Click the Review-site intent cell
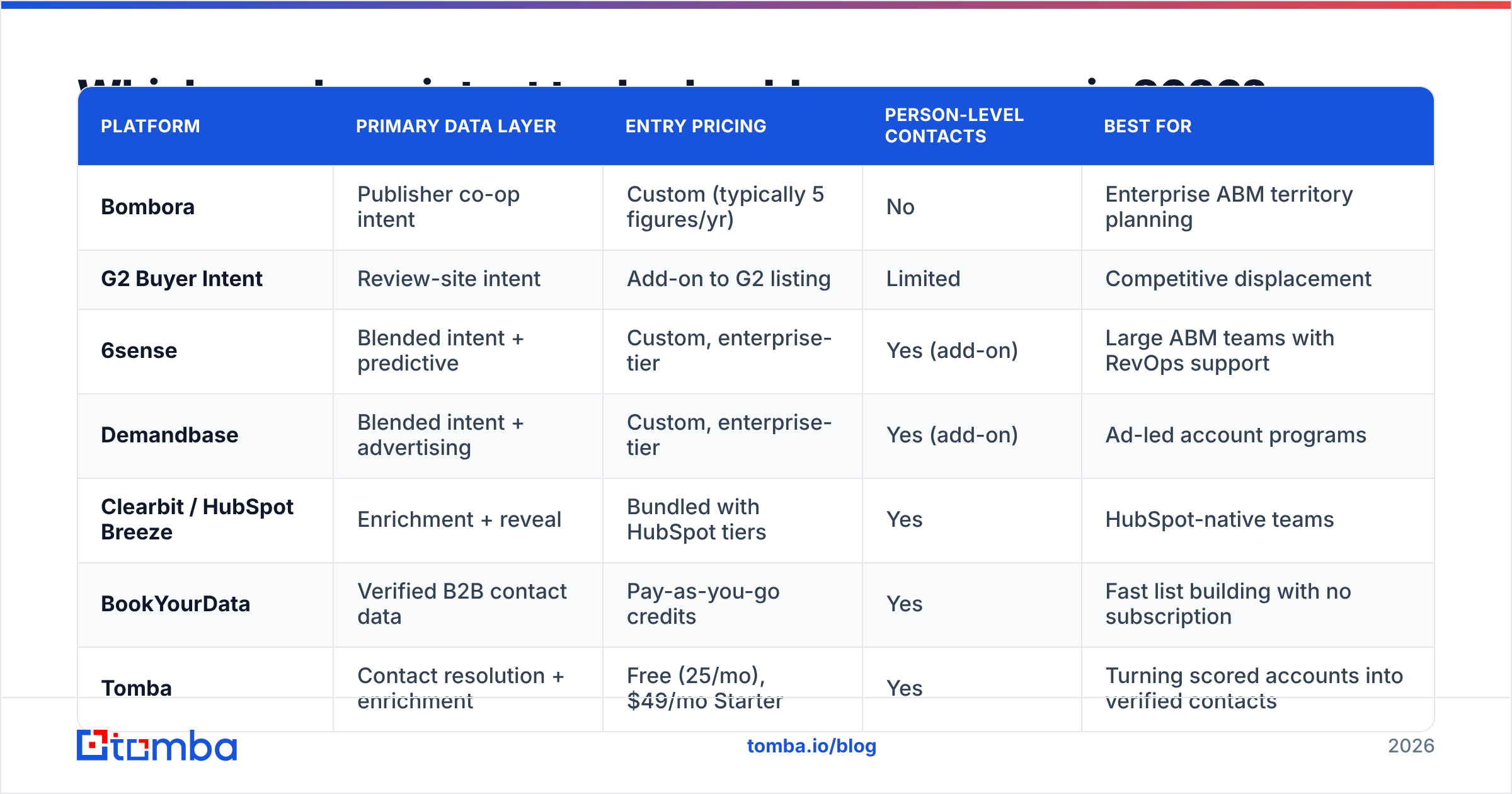The width and height of the screenshot is (1512, 794). pyautogui.click(x=468, y=279)
